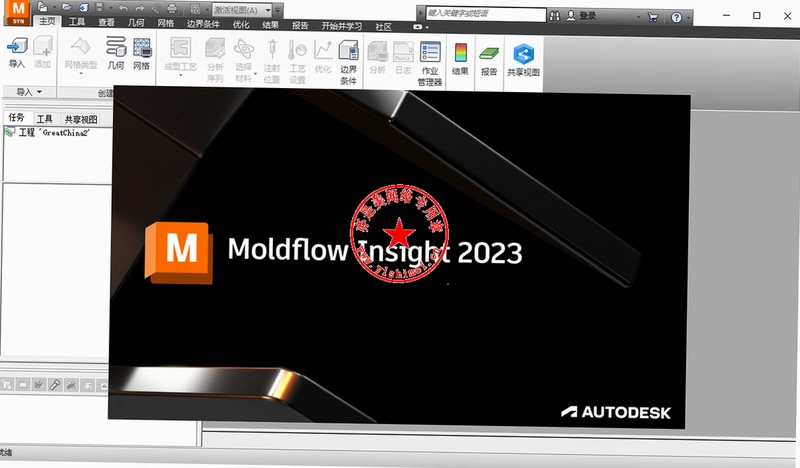Click the print icon in quick access toolbar
Viewport: 800px width, 468px height.
[172, 8]
